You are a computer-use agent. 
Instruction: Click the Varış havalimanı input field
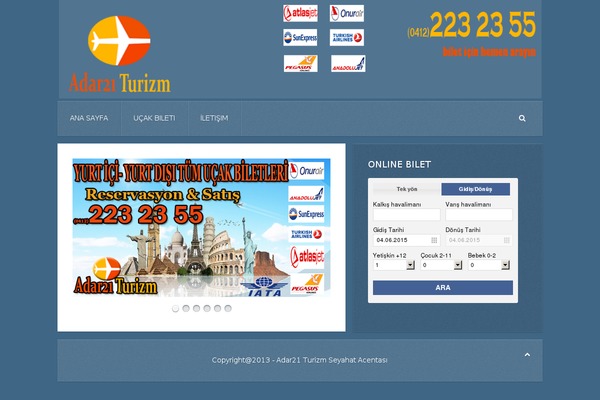479,215
